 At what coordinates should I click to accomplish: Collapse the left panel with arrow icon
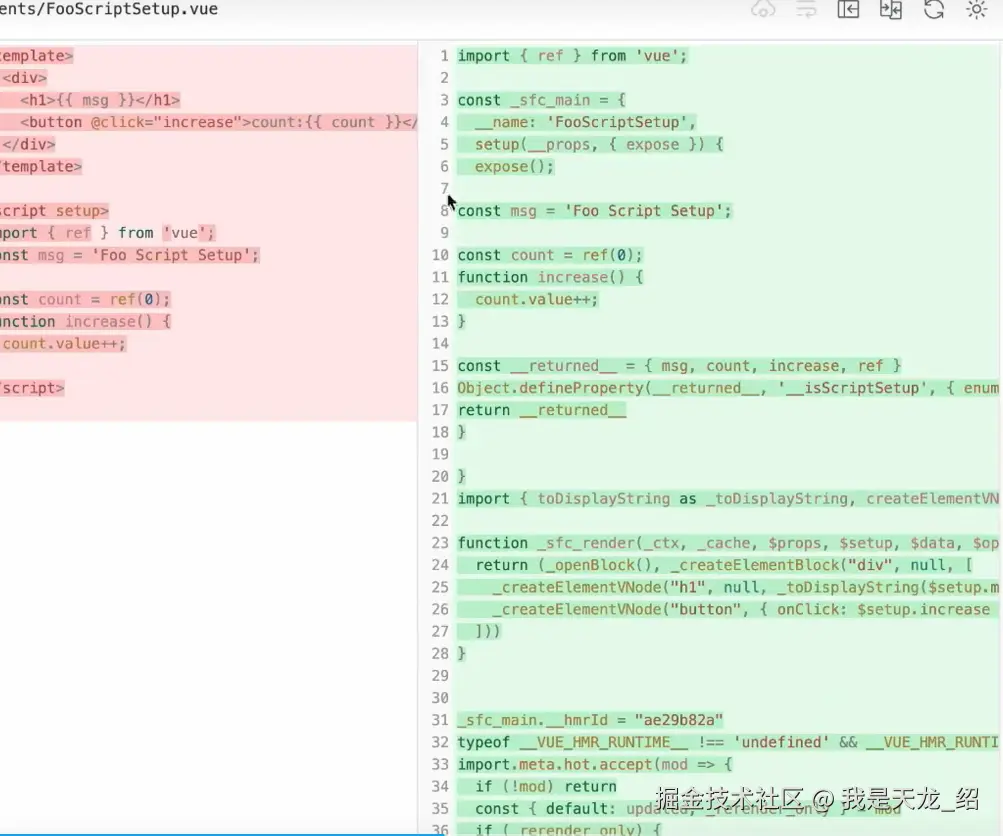[x=848, y=10]
